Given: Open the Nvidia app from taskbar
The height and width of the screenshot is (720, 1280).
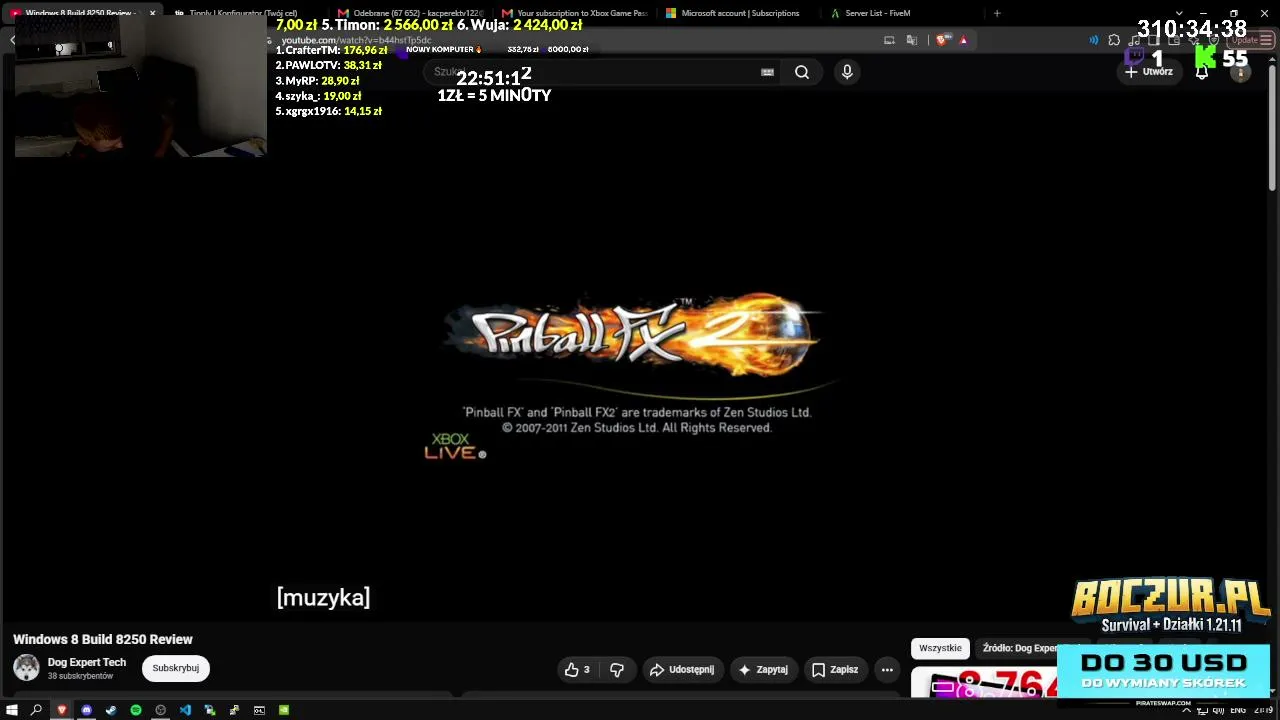Looking at the screenshot, I should (x=284, y=710).
